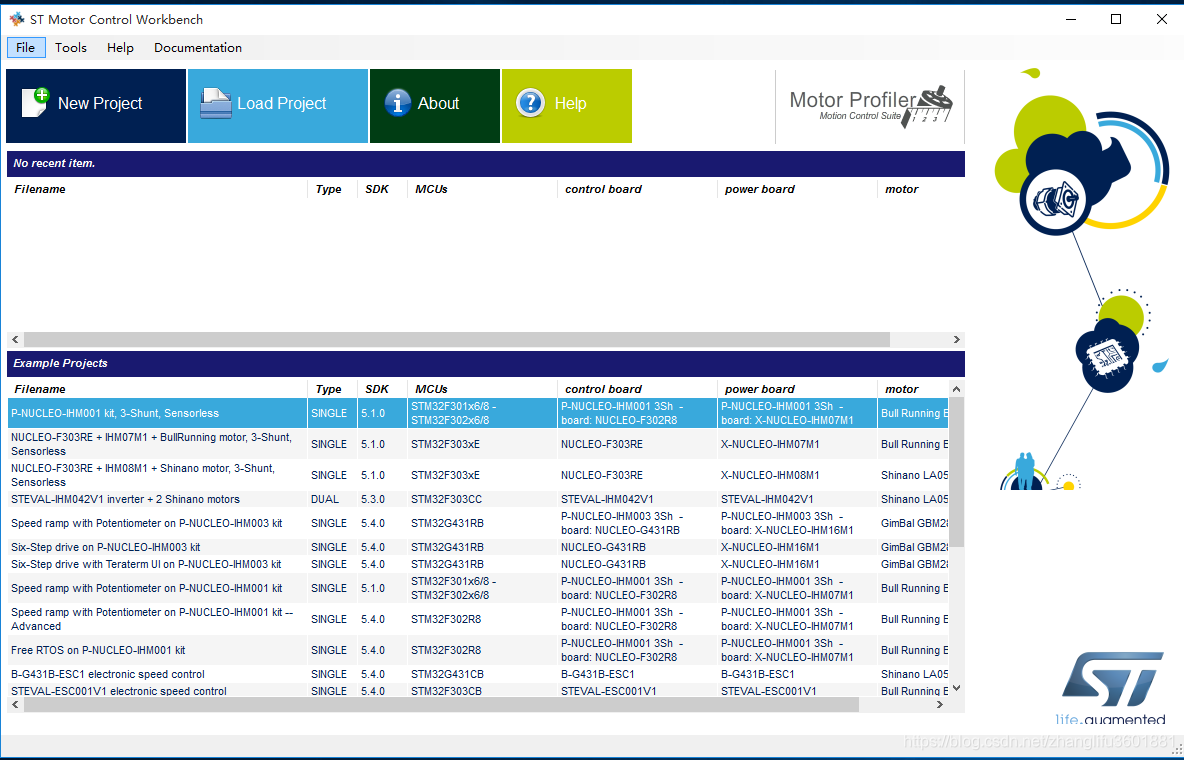Sort Example Projects by MCUs header
Screen dimensions: 1184x760
[x=482, y=389]
